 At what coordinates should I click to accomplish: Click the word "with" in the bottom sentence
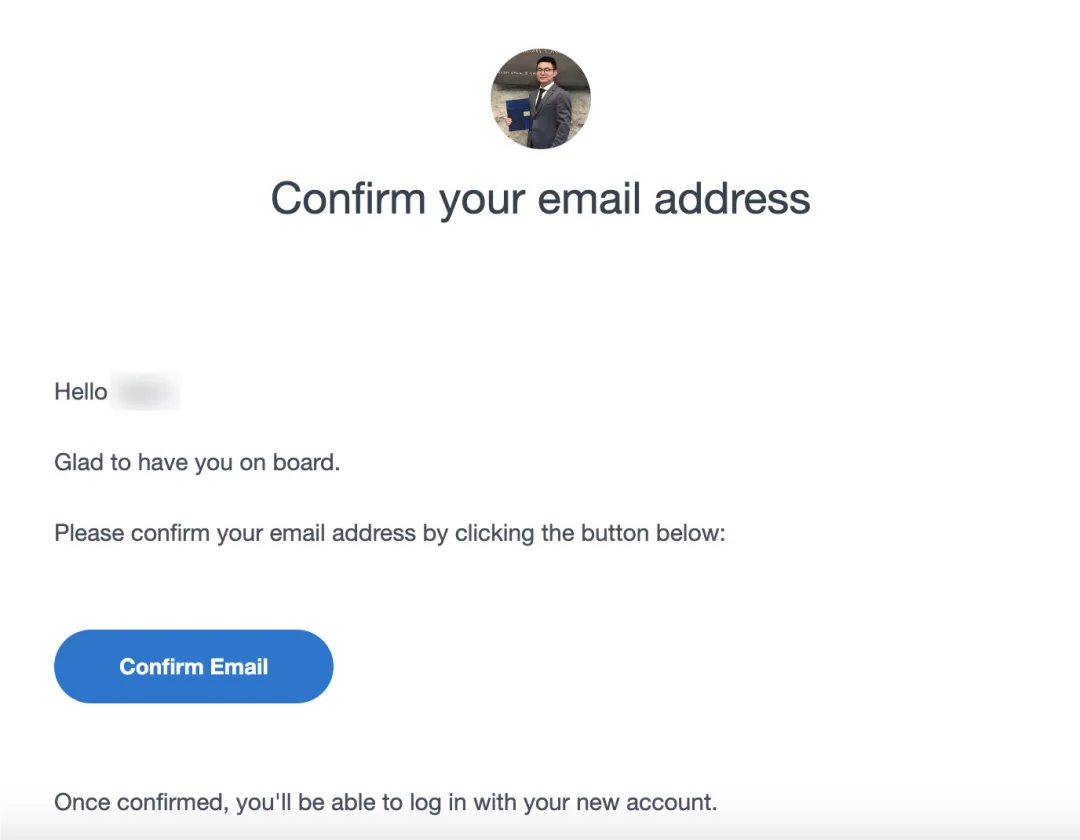pyautogui.click(x=495, y=802)
